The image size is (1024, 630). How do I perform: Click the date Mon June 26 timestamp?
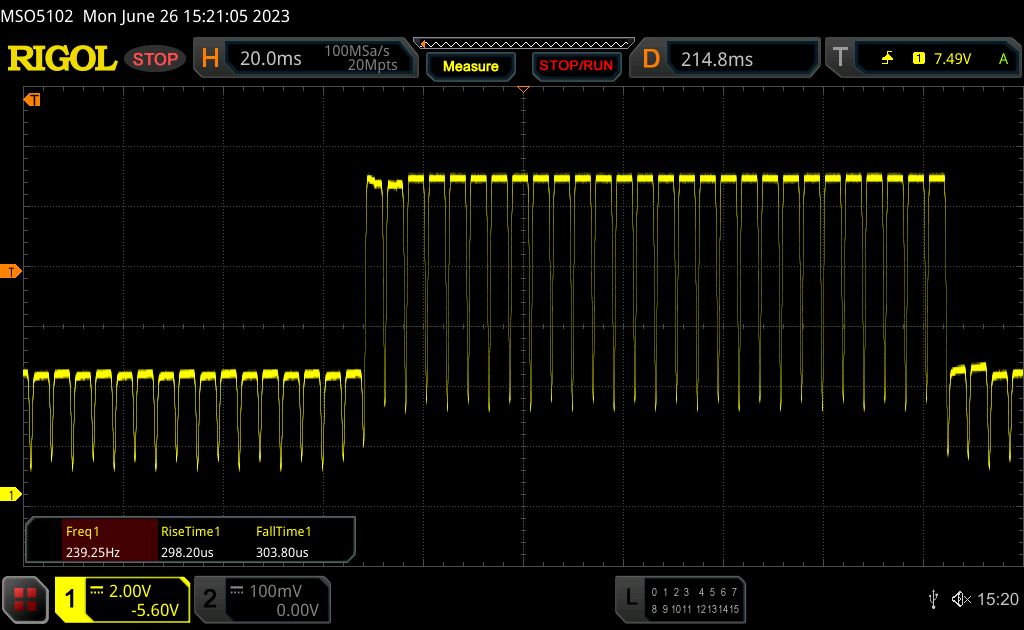coord(186,16)
